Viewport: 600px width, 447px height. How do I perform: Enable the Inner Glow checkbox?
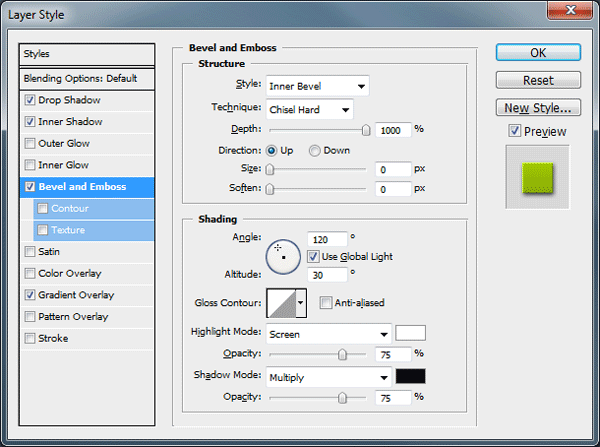30,165
